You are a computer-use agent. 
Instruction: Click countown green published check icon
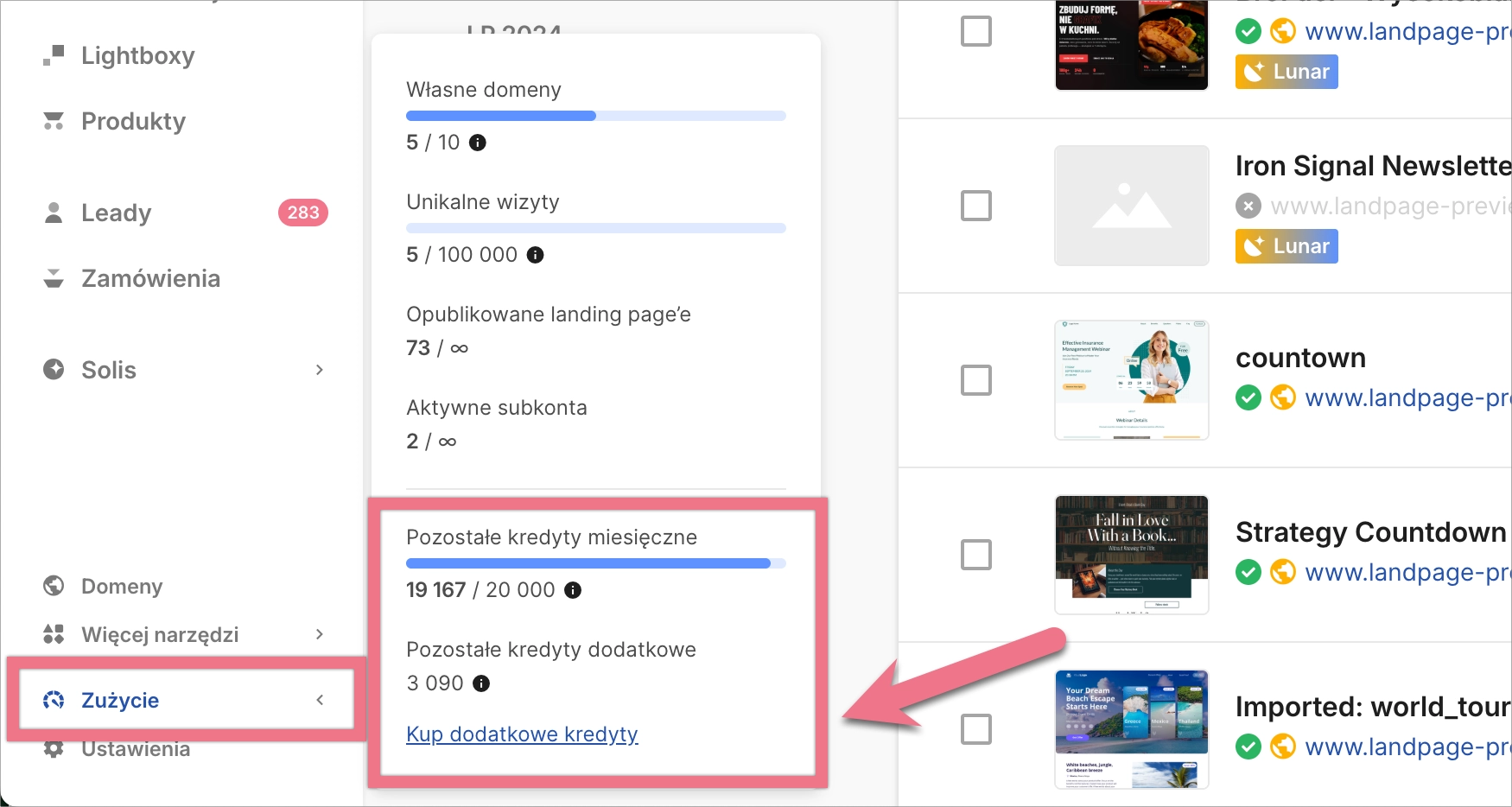[x=1248, y=397]
